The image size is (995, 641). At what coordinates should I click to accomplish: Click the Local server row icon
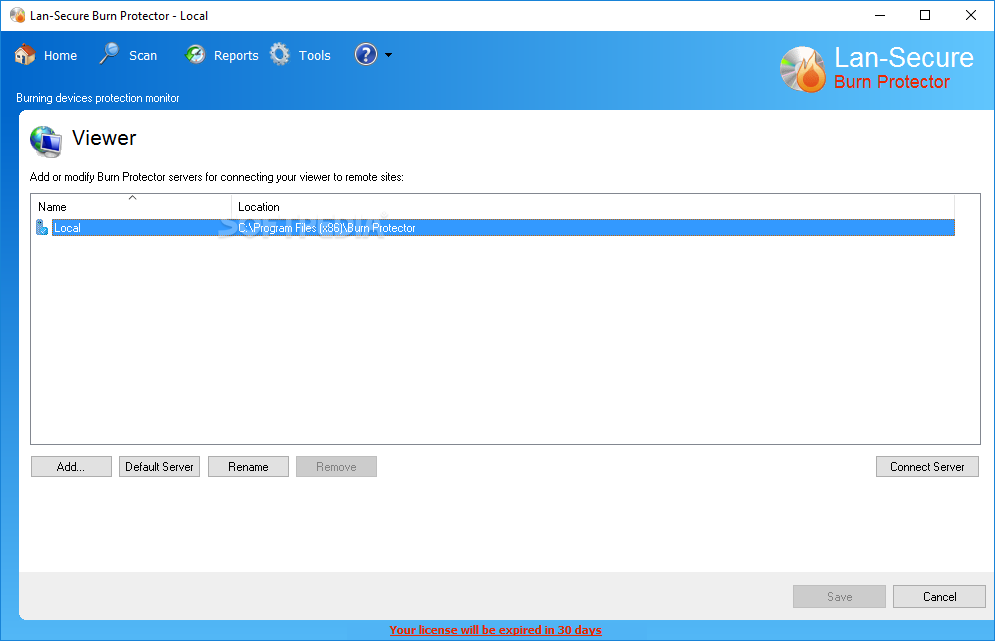click(42, 227)
